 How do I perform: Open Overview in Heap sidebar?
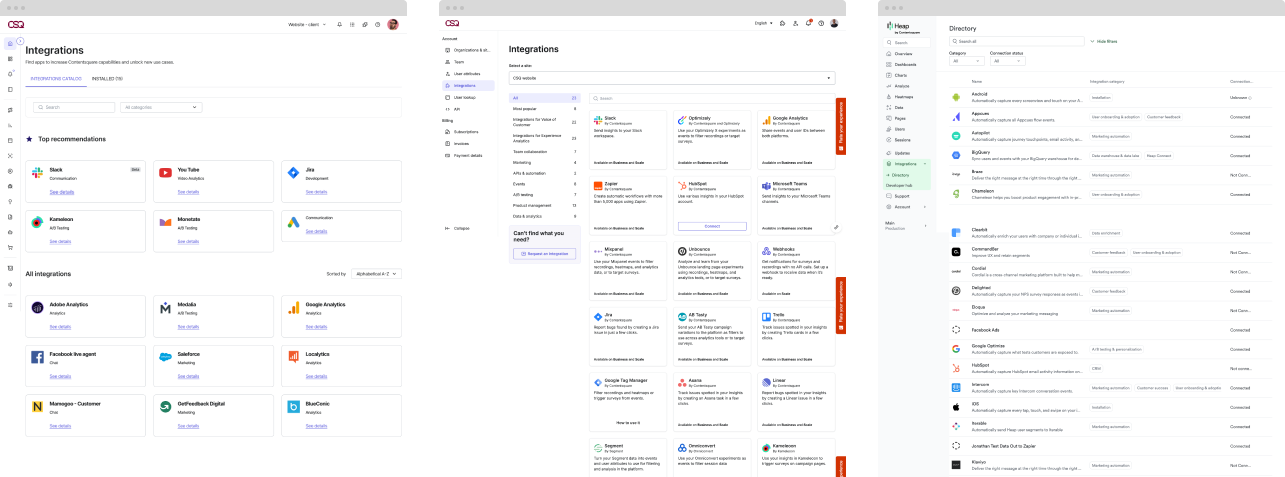pos(899,53)
